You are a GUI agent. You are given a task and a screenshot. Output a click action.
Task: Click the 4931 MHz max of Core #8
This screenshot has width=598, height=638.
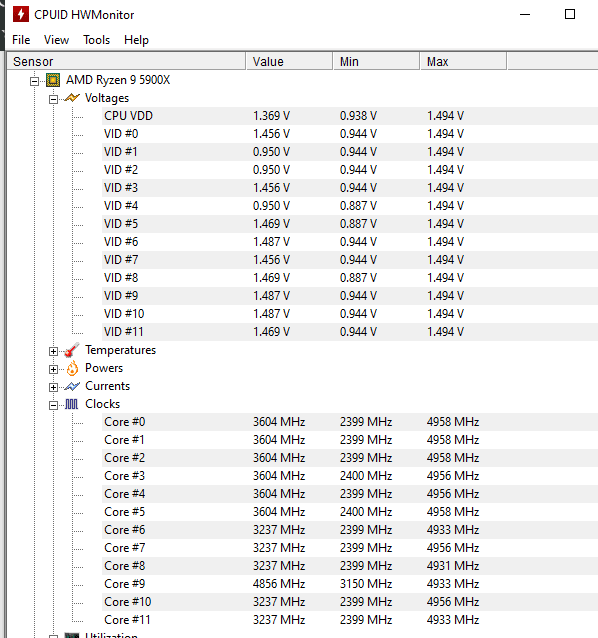pyautogui.click(x=453, y=566)
